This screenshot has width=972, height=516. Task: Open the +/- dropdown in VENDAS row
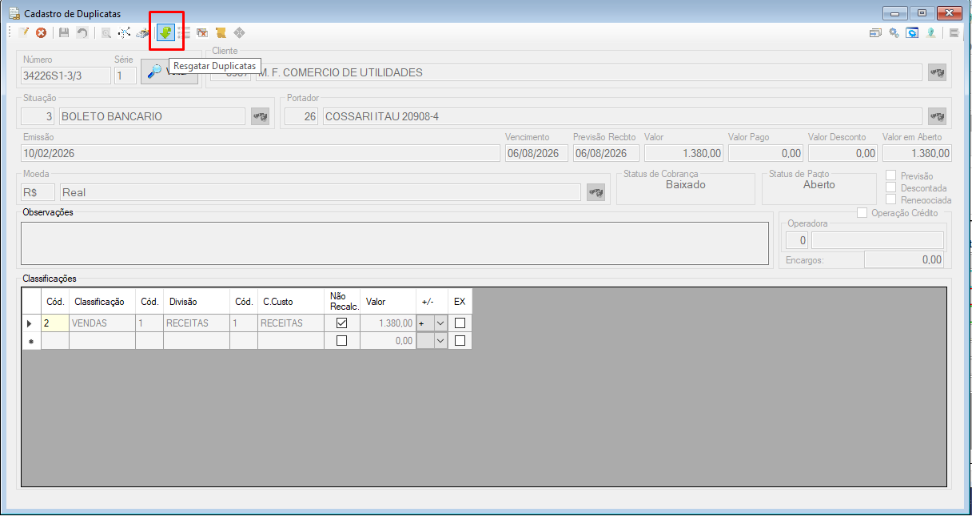click(441, 323)
